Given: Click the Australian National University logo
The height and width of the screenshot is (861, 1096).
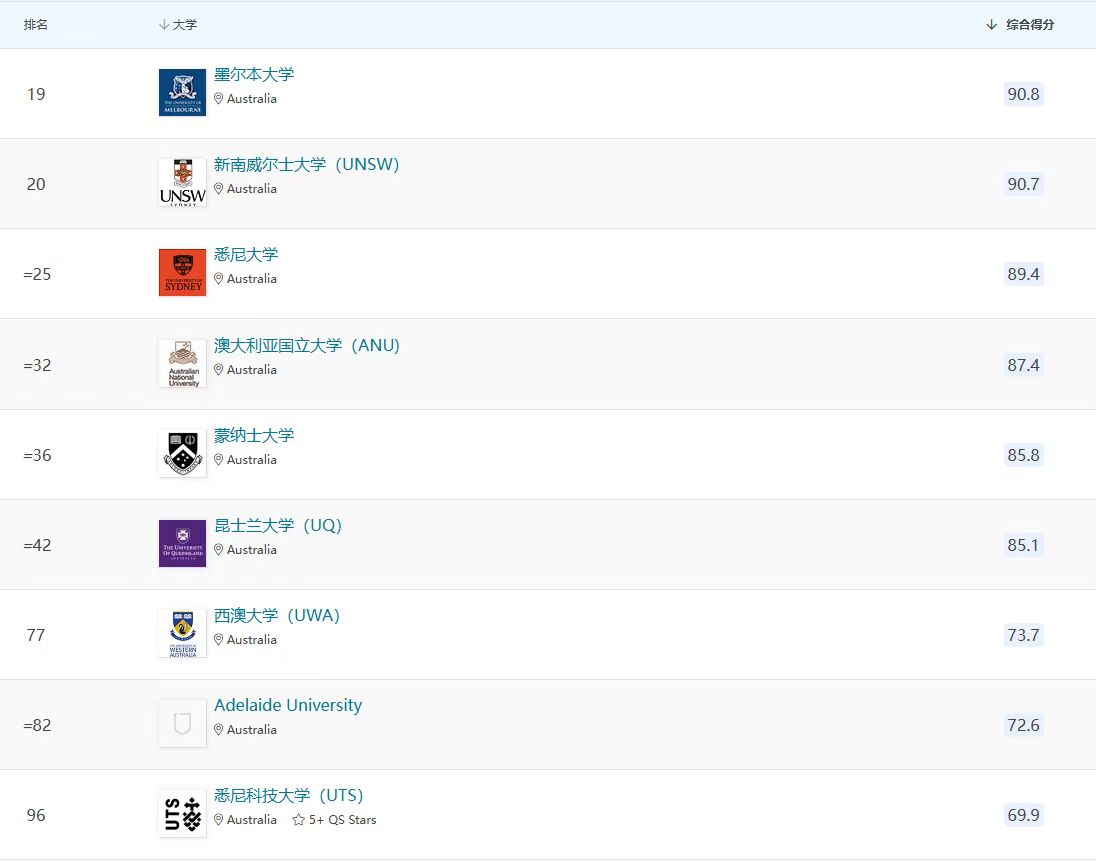Looking at the screenshot, I should pyautogui.click(x=182, y=364).
